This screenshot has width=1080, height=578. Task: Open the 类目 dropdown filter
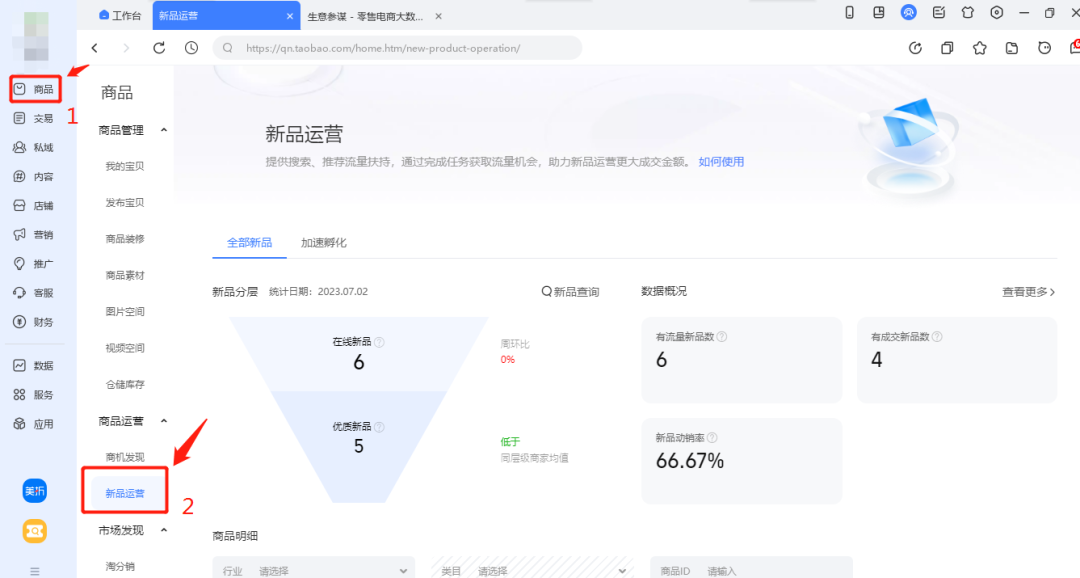click(532, 569)
